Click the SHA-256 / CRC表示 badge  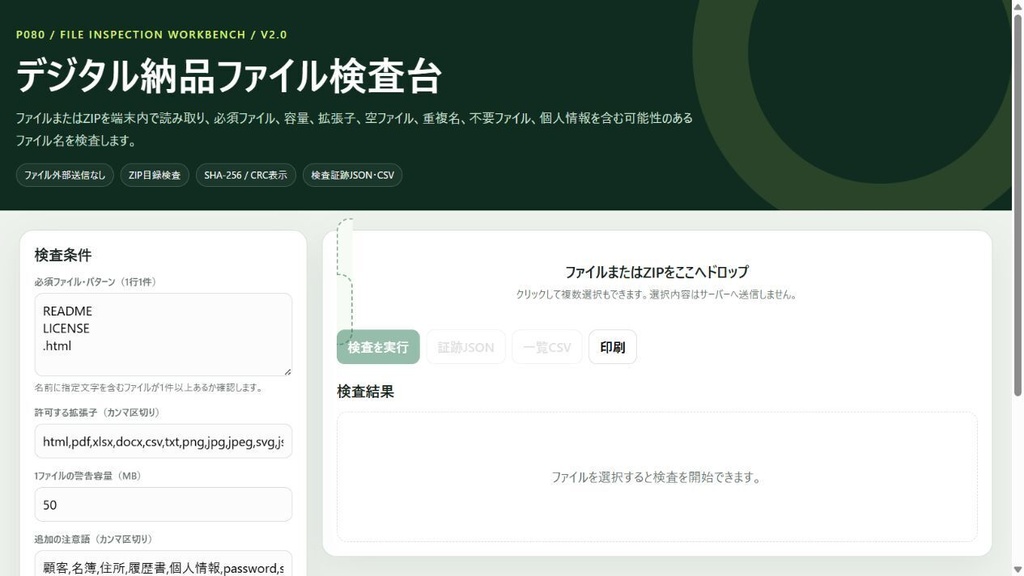(246, 175)
